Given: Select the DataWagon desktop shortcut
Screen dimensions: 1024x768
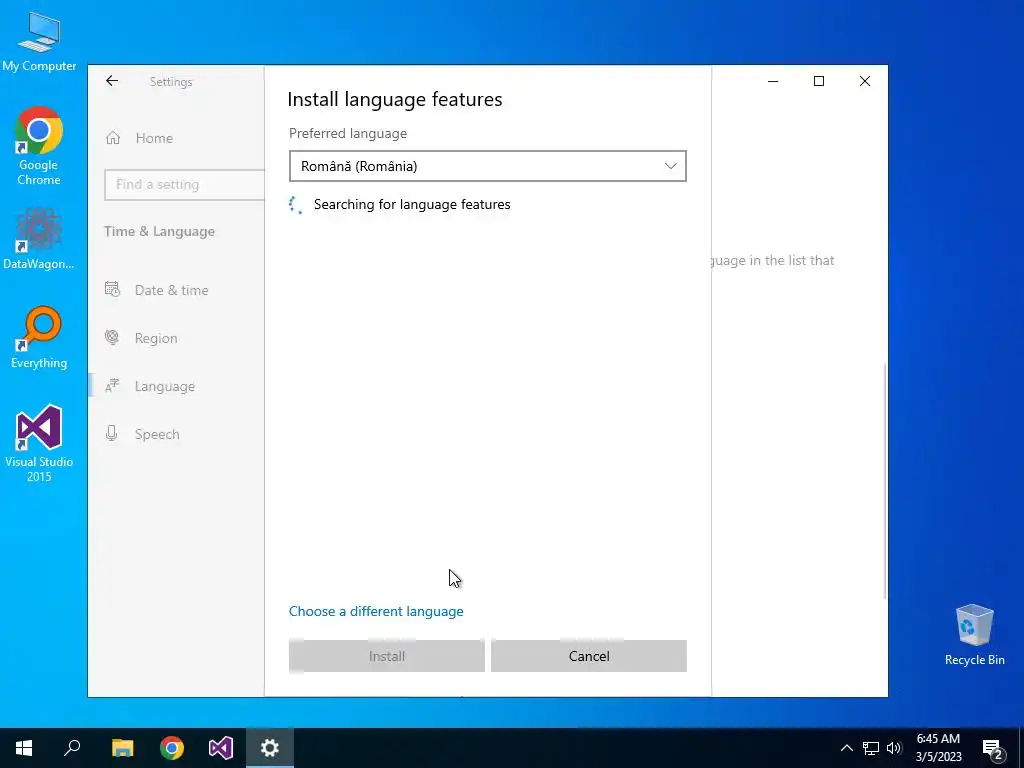Looking at the screenshot, I should pyautogui.click(x=39, y=238).
